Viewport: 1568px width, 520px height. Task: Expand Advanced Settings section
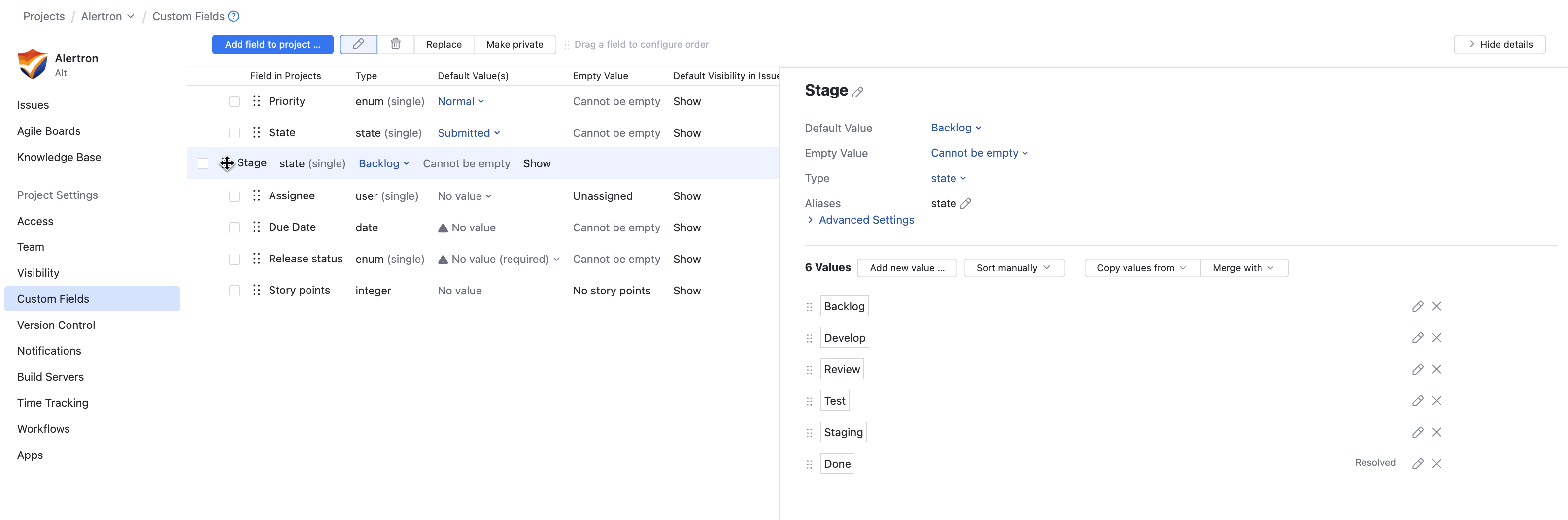point(866,220)
